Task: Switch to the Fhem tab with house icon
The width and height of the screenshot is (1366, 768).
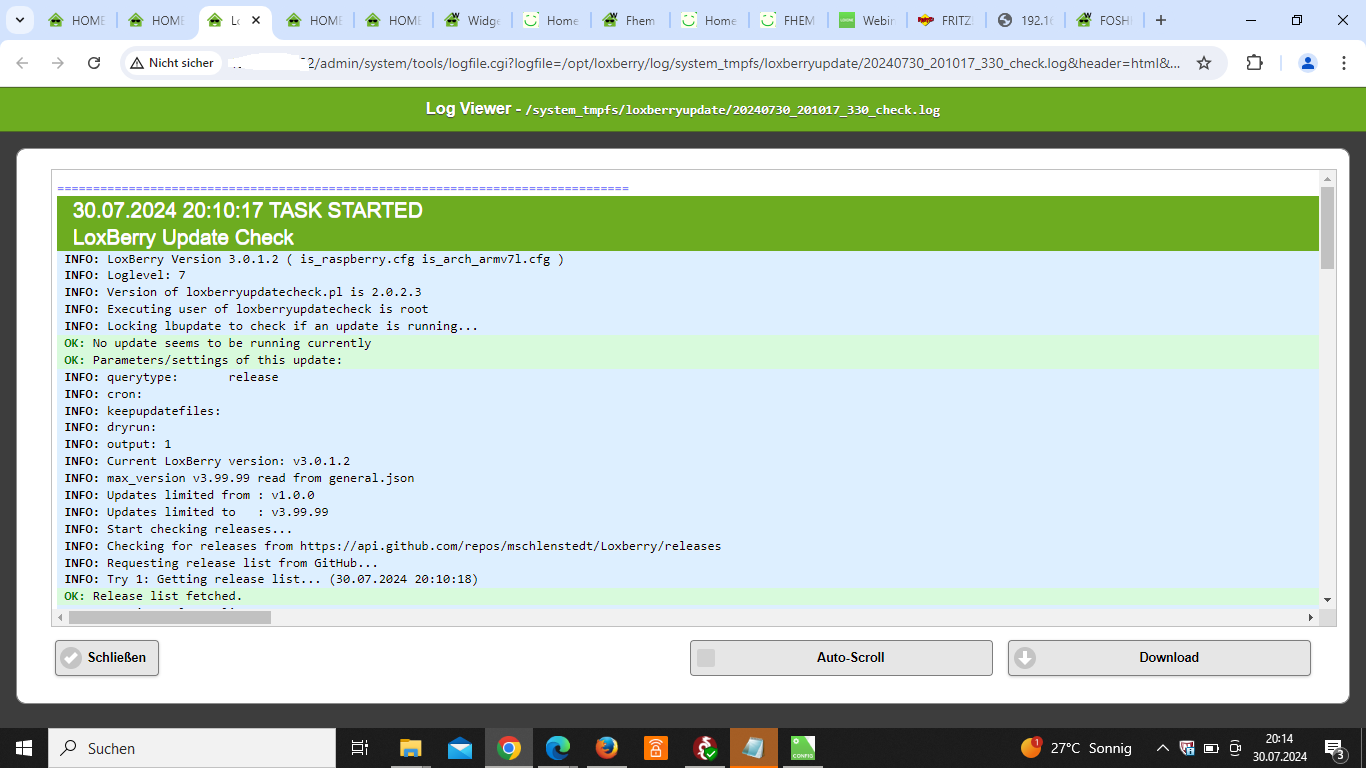Action: pos(629,20)
